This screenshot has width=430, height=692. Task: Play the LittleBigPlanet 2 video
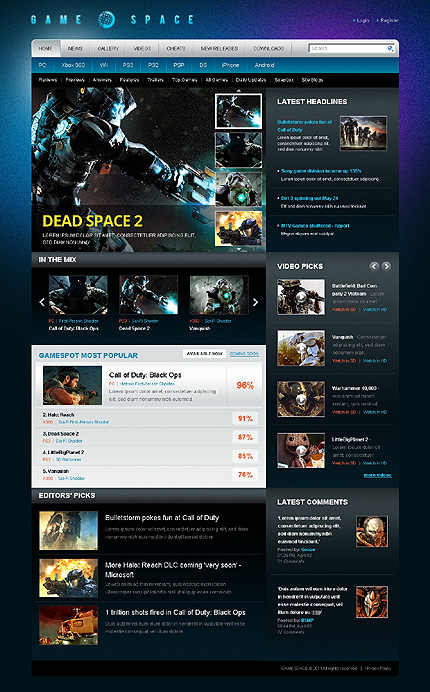301,451
